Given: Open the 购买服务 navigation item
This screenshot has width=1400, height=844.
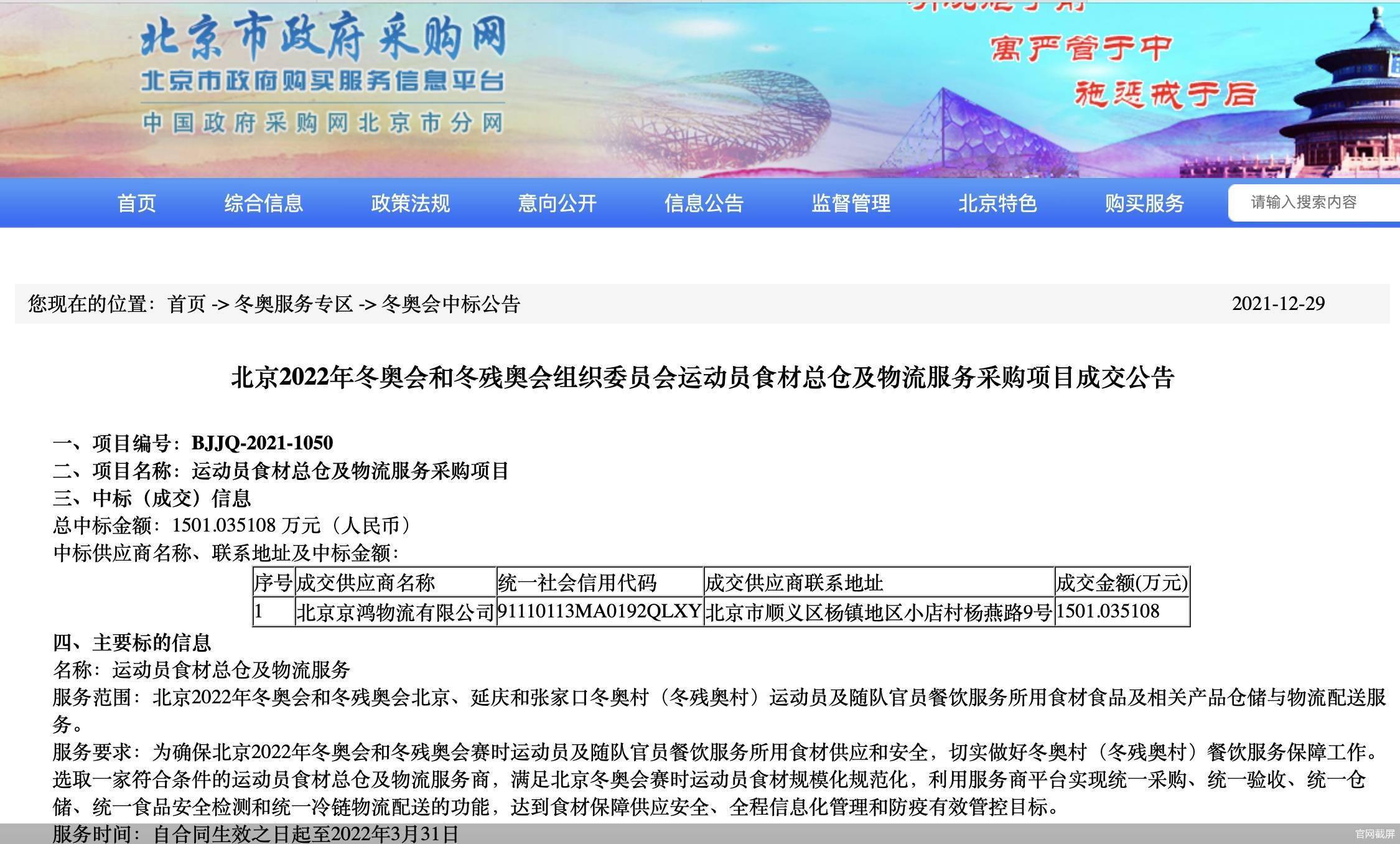Looking at the screenshot, I should [1144, 203].
